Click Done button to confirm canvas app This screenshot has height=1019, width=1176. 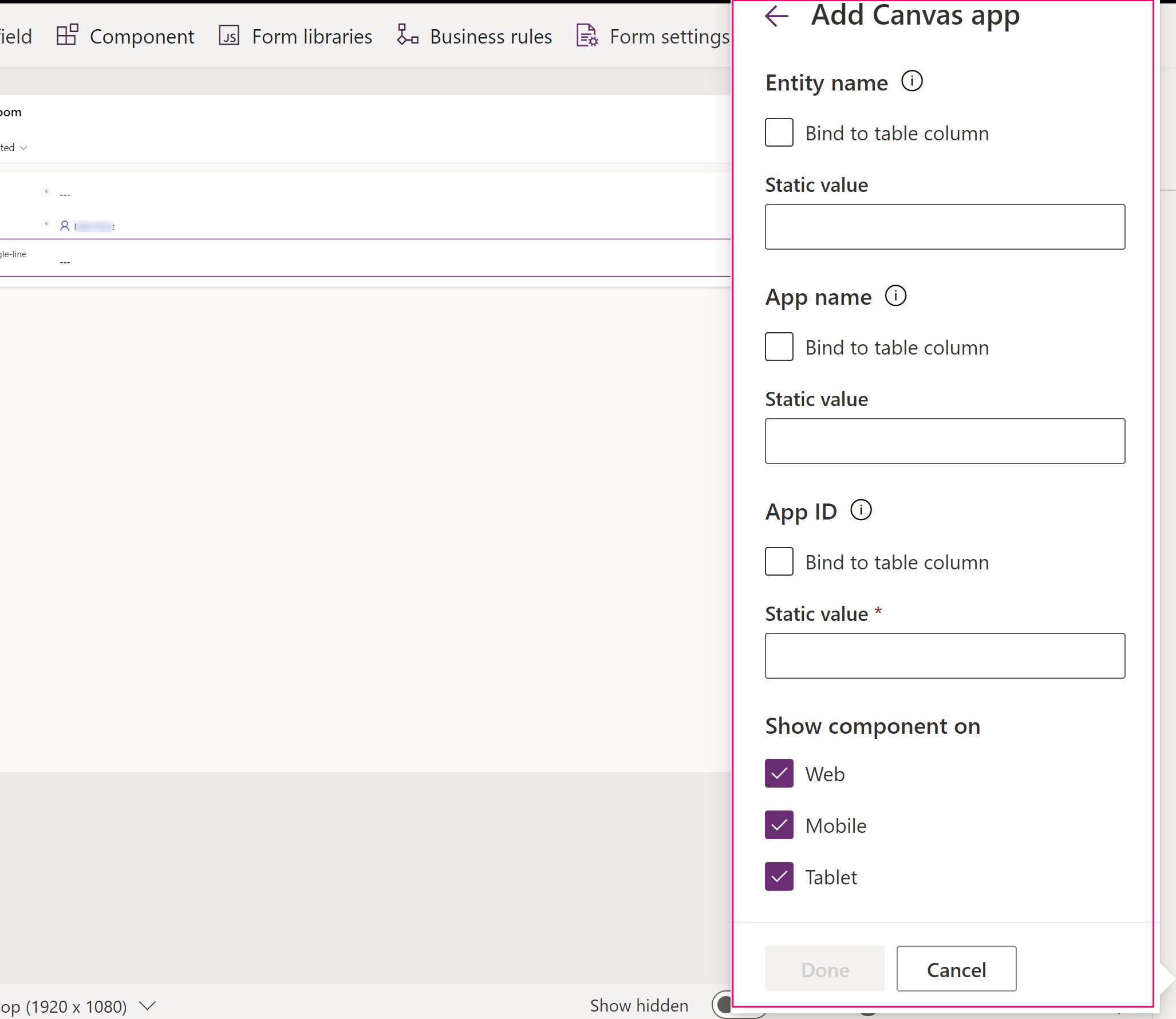[826, 968]
